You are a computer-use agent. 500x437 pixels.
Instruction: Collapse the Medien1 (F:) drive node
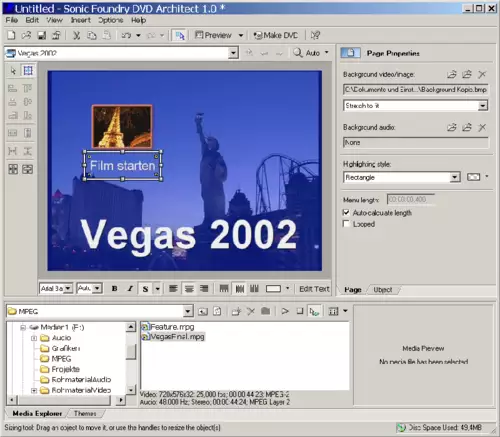[x=23, y=327]
